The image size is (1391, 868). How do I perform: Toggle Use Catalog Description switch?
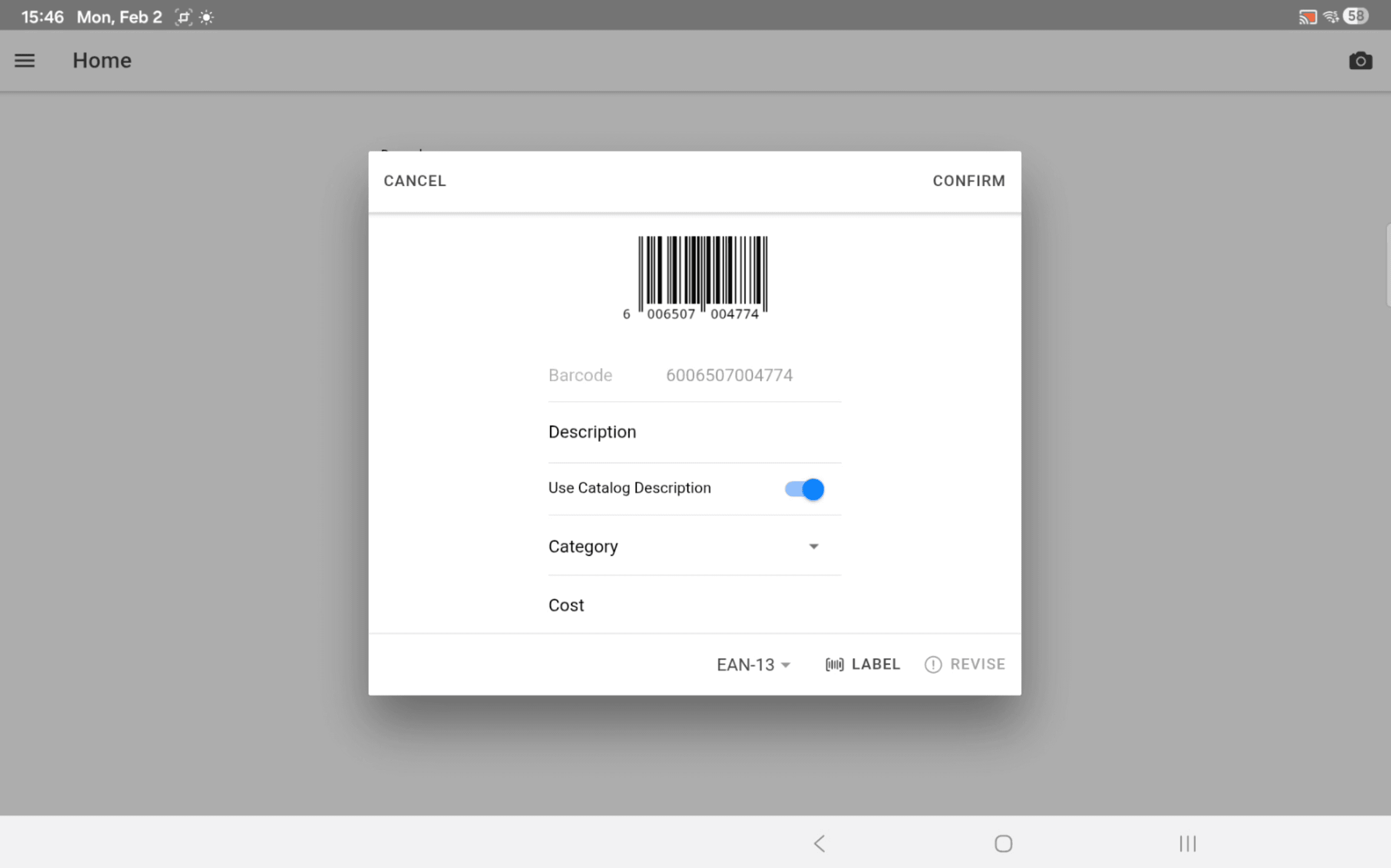(805, 489)
